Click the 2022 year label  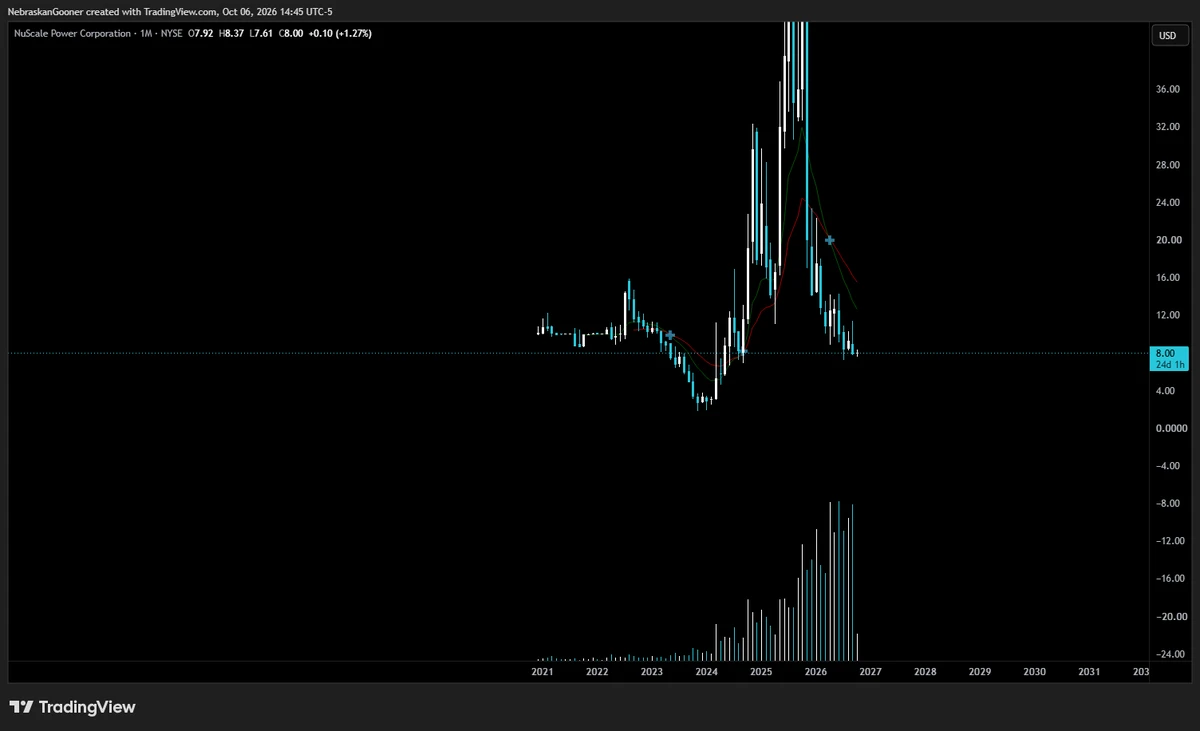point(597,672)
